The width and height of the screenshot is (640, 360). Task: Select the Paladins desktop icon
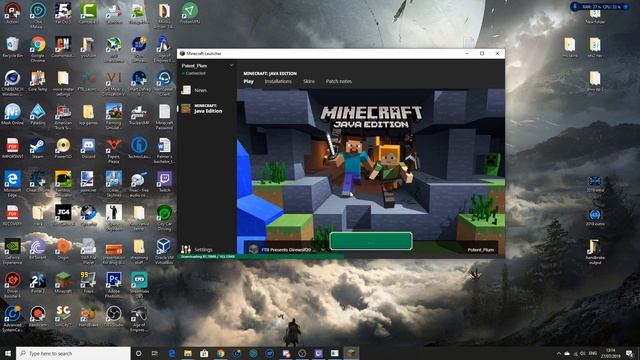(38, 115)
